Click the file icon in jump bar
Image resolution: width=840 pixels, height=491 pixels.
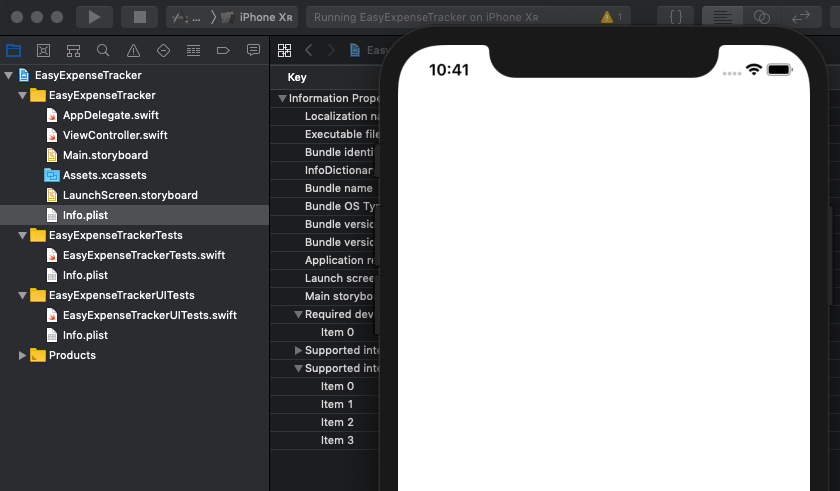(x=355, y=50)
